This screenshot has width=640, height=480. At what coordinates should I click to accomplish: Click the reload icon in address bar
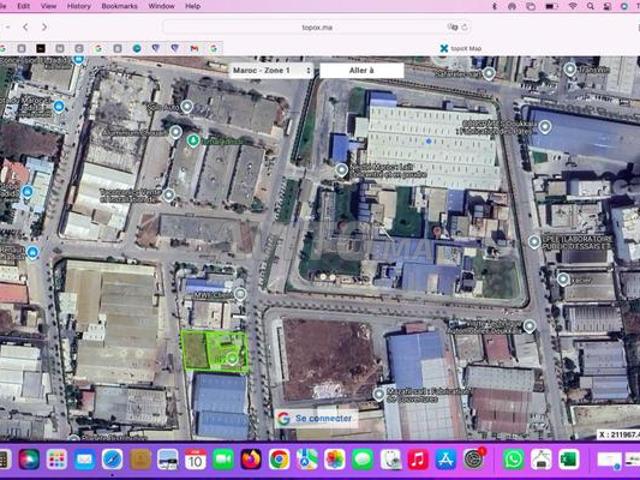coord(466,27)
